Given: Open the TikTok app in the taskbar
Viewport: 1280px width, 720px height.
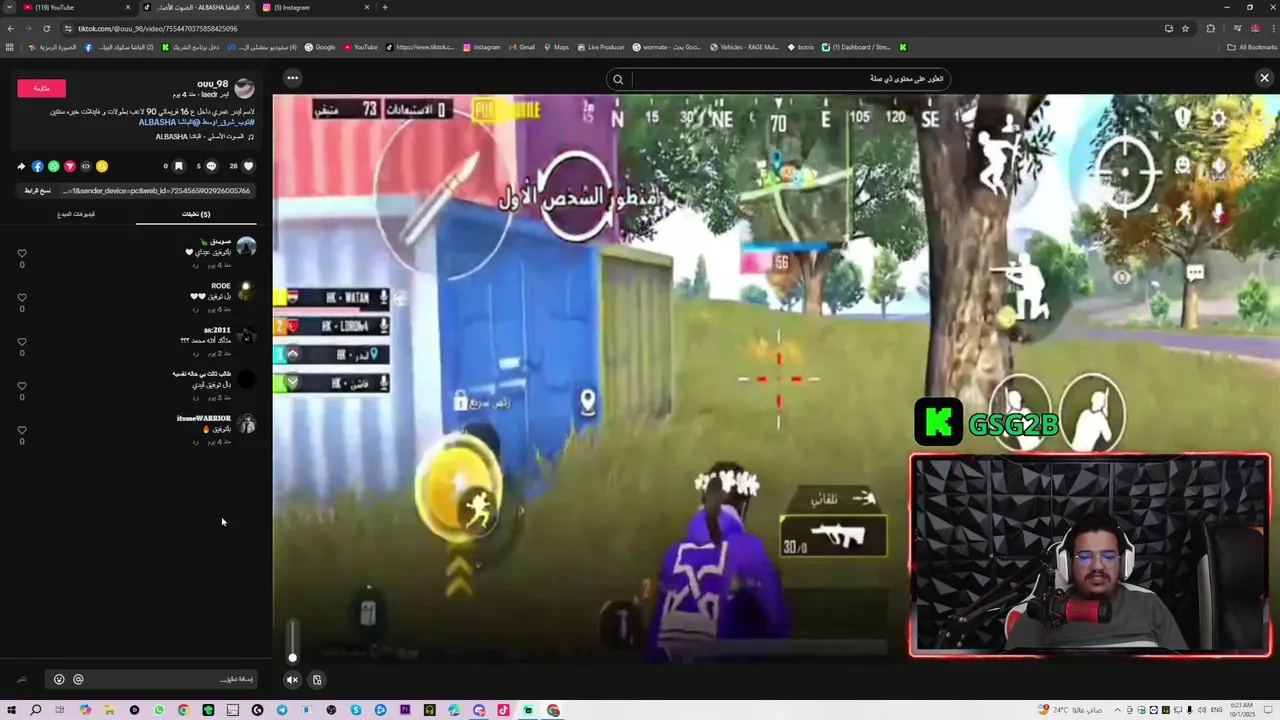Looking at the screenshot, I should point(503,710).
